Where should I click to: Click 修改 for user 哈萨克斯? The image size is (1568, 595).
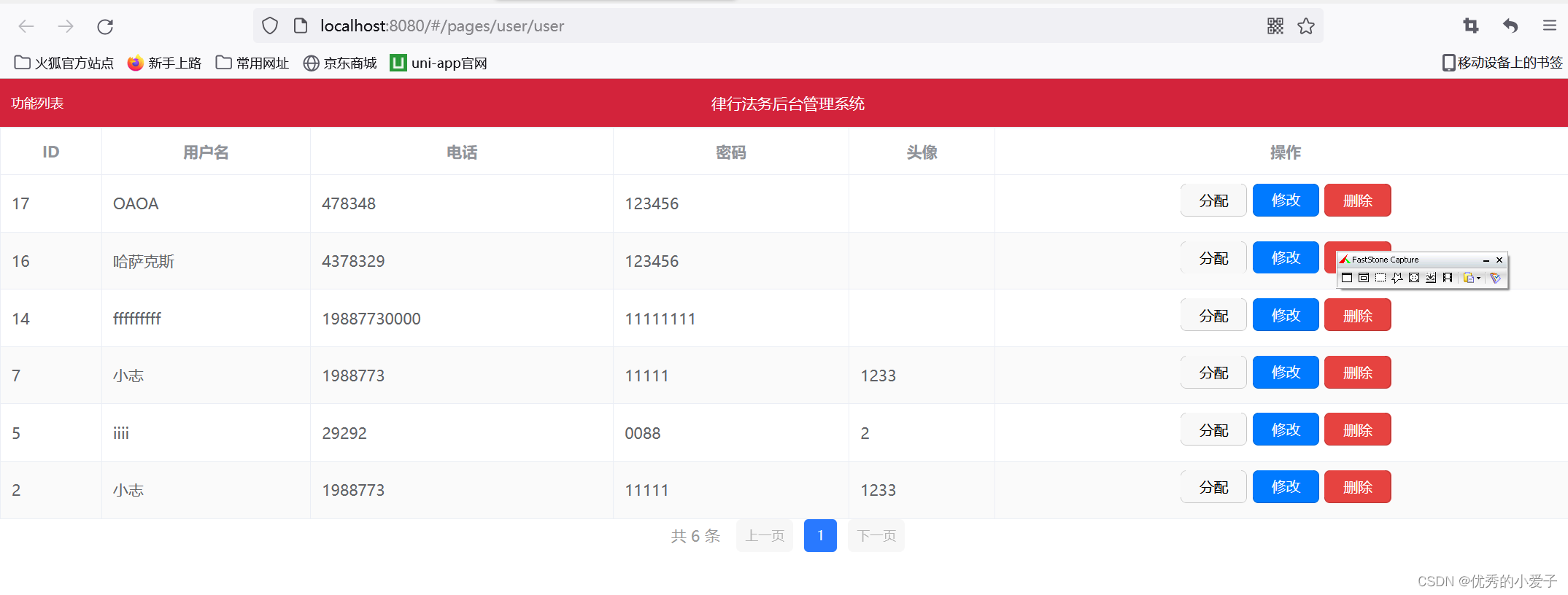click(x=1286, y=258)
